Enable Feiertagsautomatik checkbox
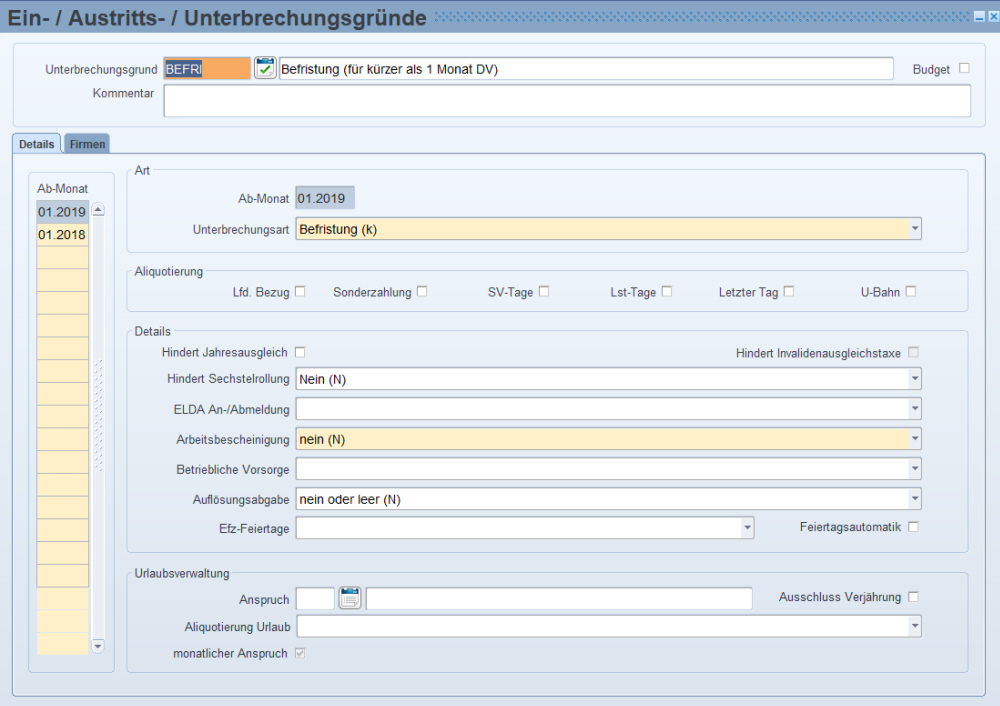 913,527
